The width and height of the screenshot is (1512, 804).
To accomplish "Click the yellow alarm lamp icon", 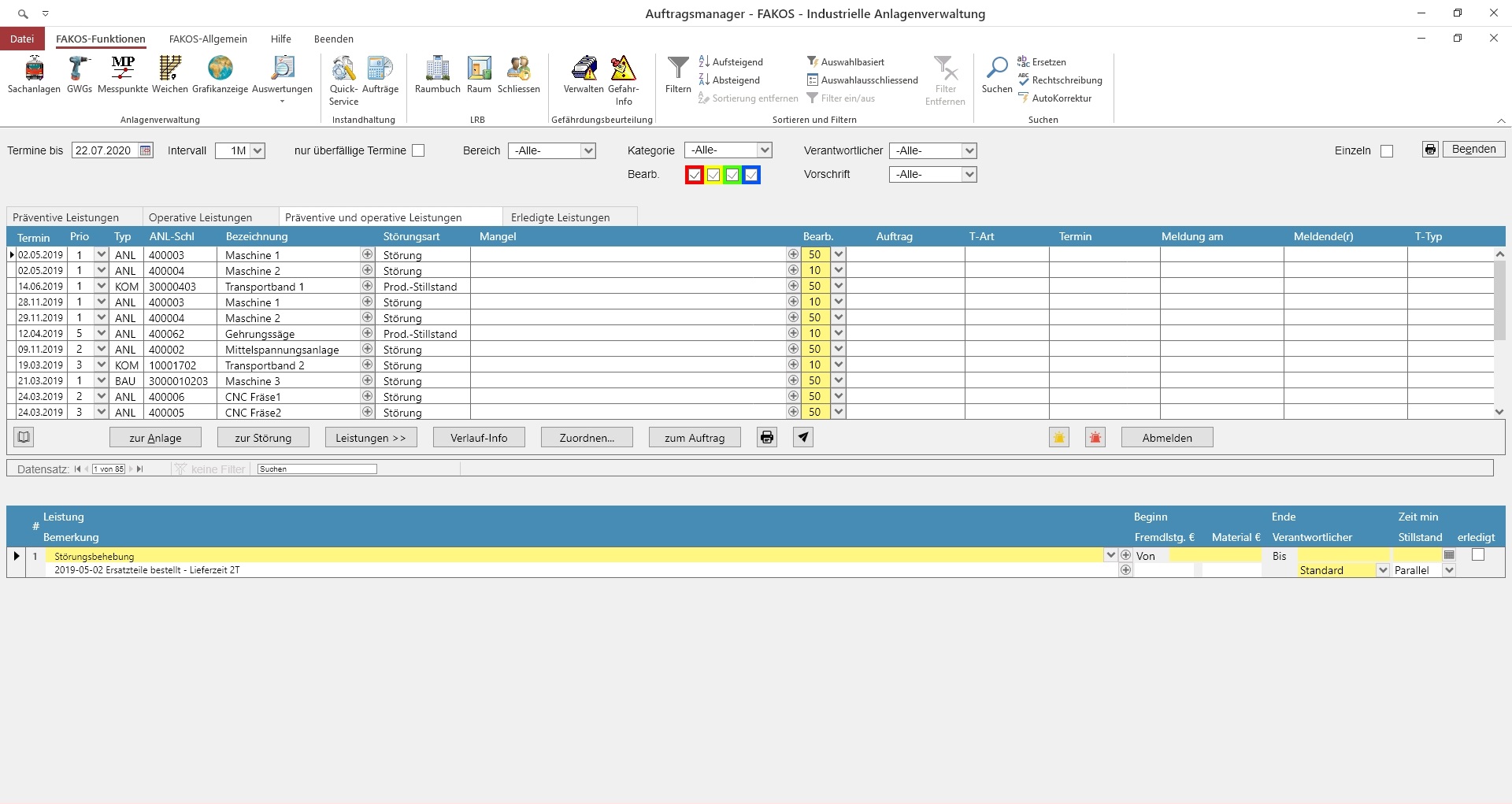I will tap(1058, 437).
